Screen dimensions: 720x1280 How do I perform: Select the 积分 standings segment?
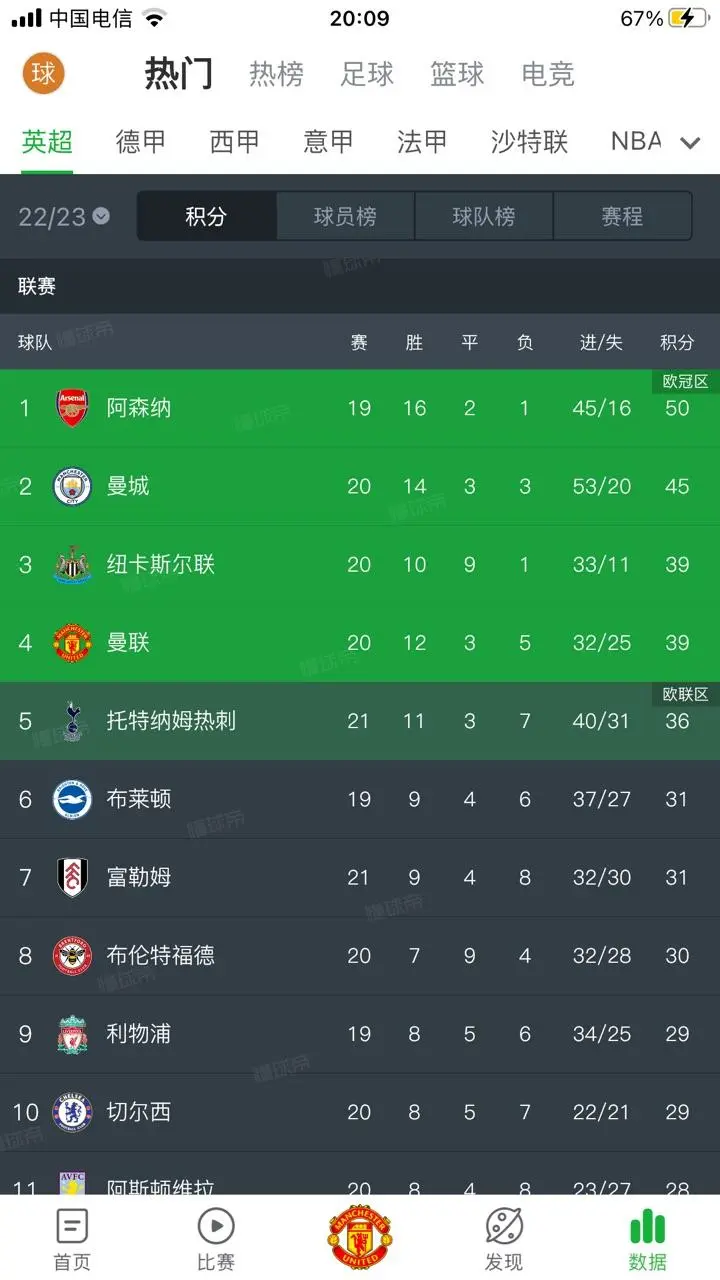(206, 216)
